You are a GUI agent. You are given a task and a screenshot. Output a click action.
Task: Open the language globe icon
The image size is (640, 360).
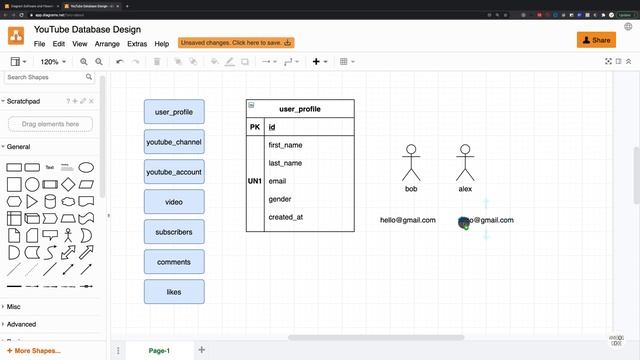tap(628, 27)
